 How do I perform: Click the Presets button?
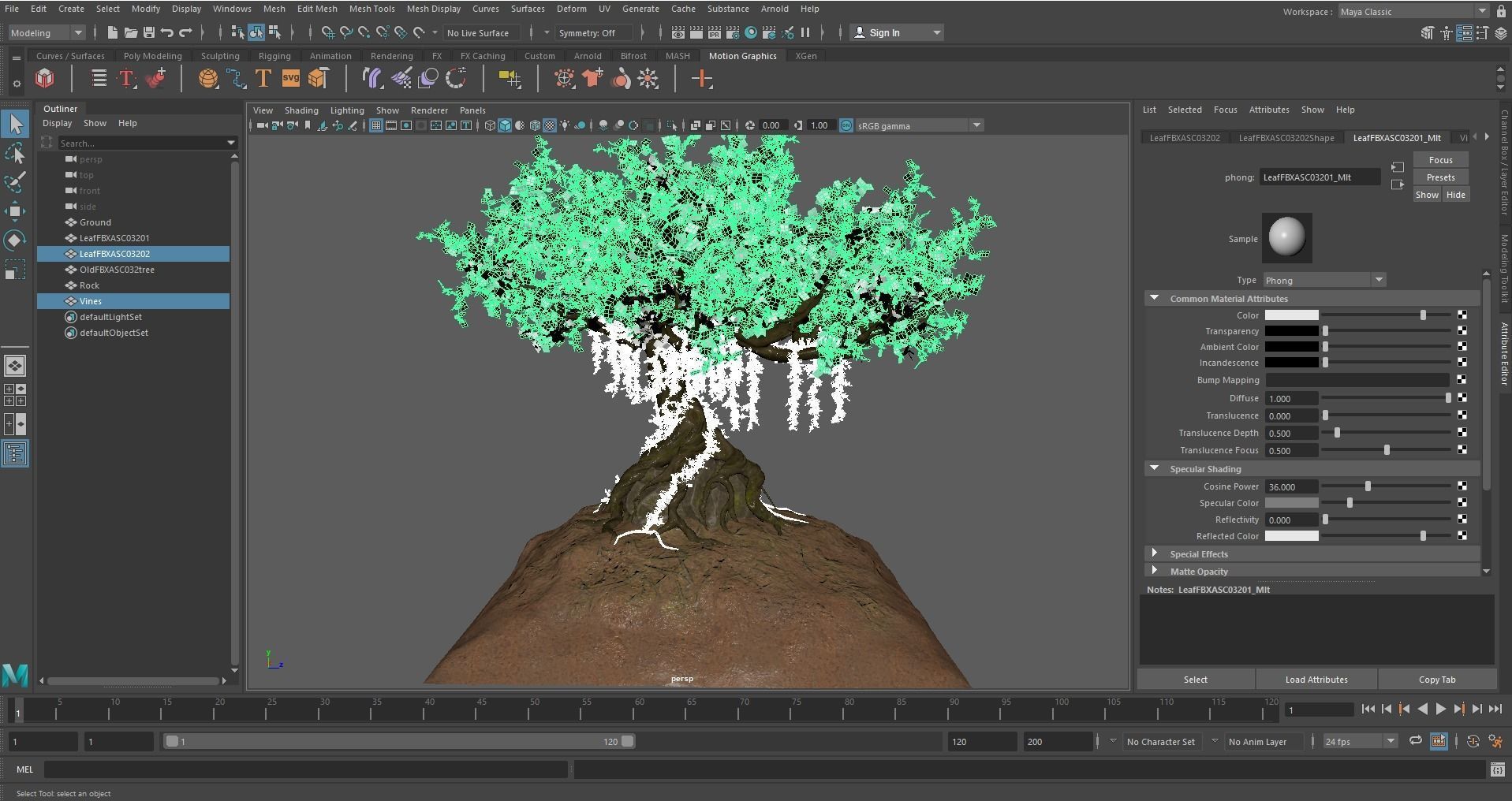click(1440, 177)
